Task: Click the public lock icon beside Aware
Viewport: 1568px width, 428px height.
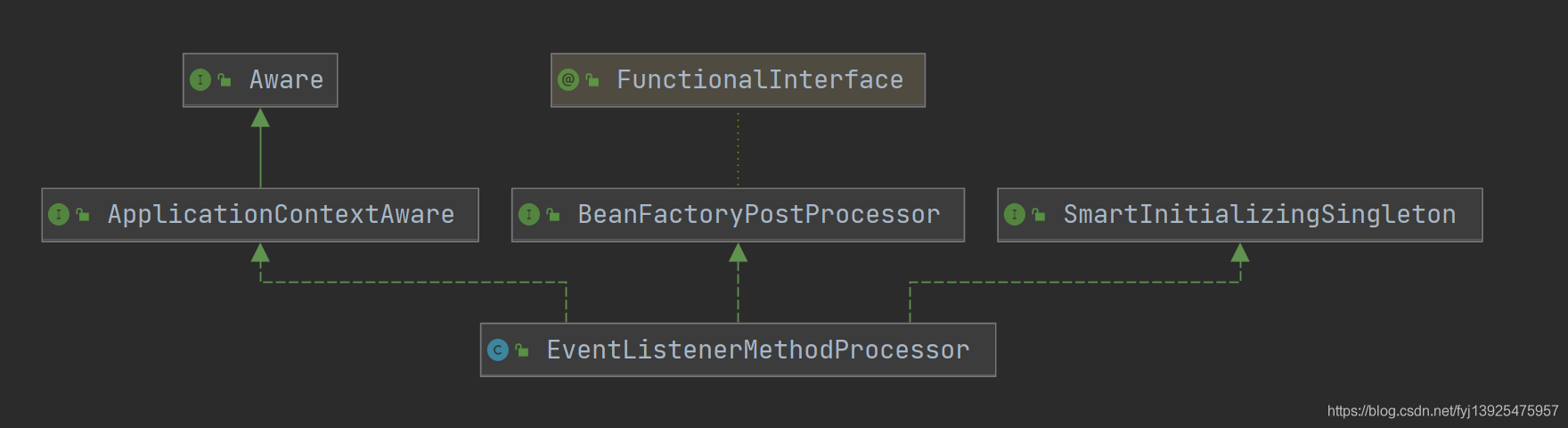Action: [225, 80]
